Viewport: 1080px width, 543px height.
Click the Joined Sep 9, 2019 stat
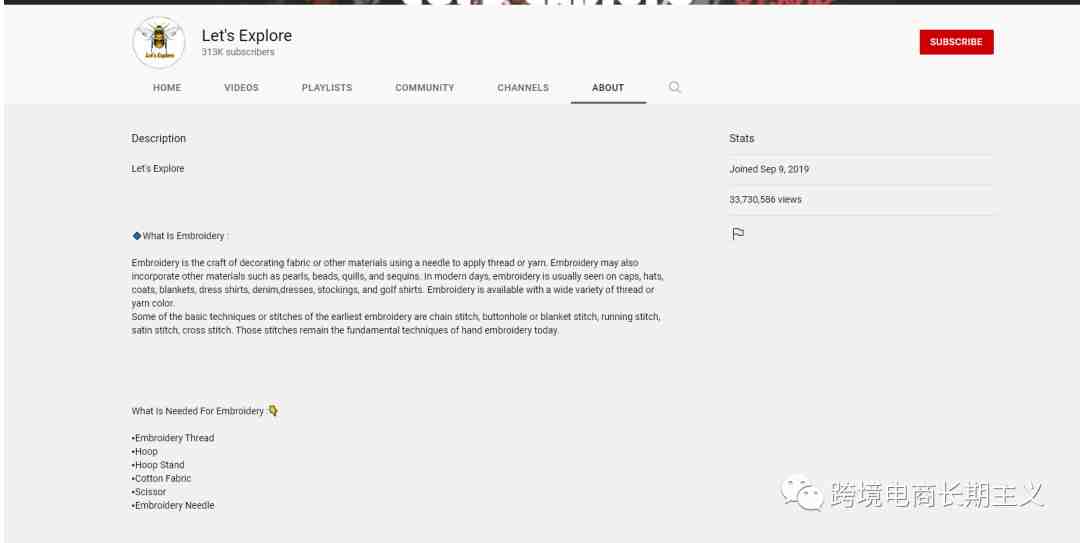tap(769, 169)
